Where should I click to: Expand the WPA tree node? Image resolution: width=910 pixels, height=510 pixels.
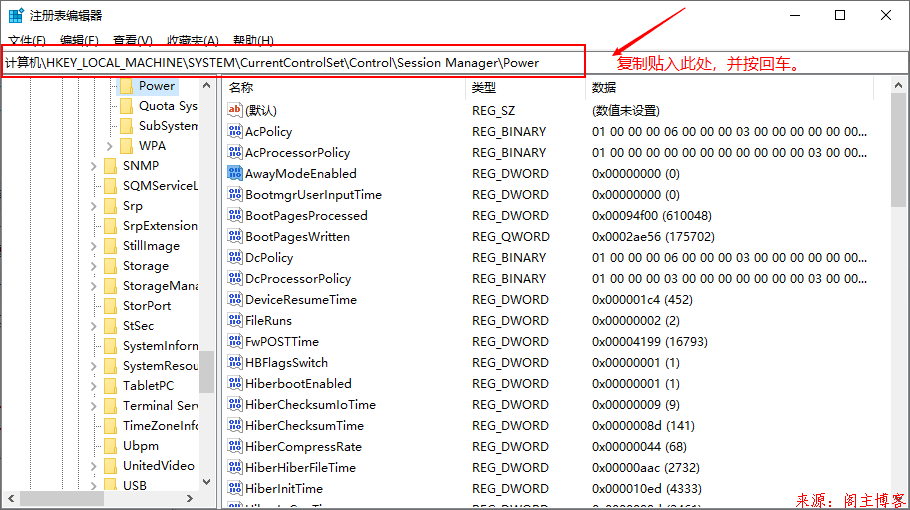[110, 146]
